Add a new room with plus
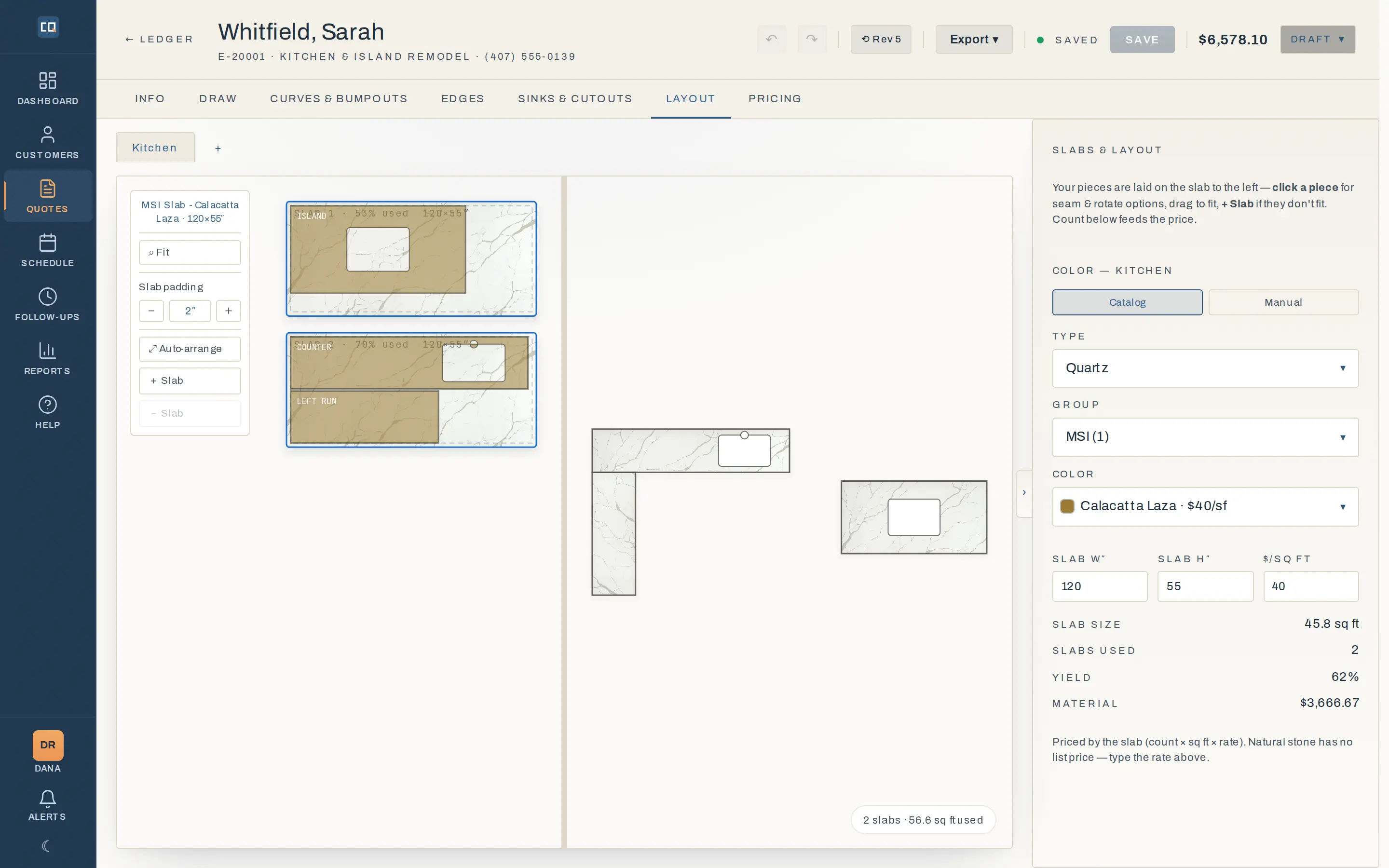The width and height of the screenshot is (1389, 868). 218,148
